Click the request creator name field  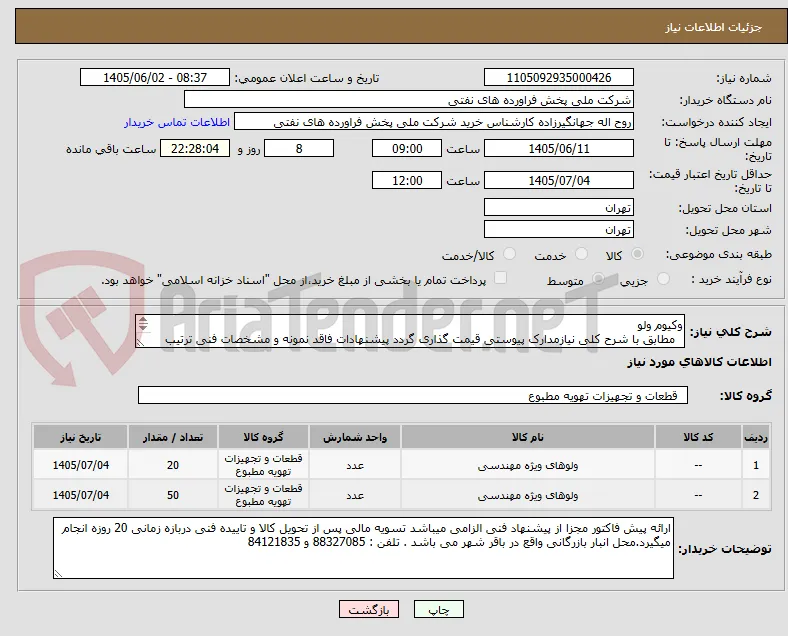point(434,122)
